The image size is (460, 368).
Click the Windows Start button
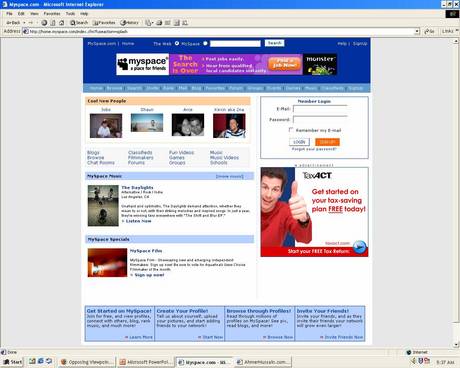tap(13, 362)
